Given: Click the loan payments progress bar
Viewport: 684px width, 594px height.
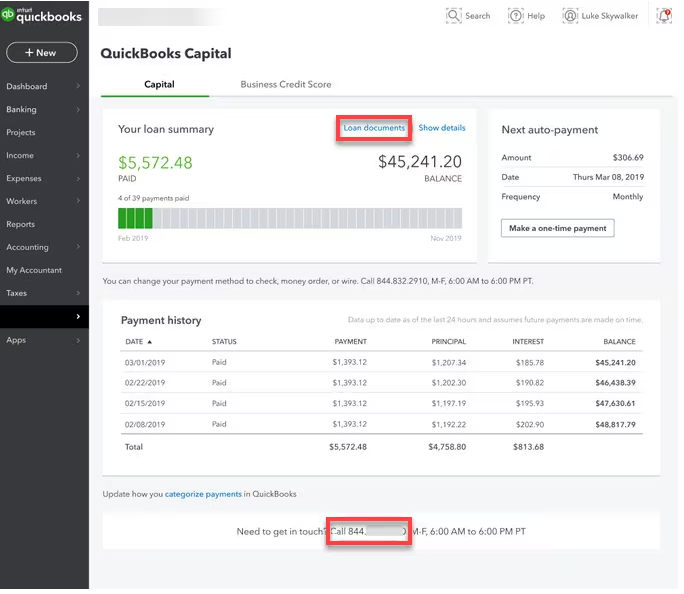Looking at the screenshot, I should tap(290, 218).
